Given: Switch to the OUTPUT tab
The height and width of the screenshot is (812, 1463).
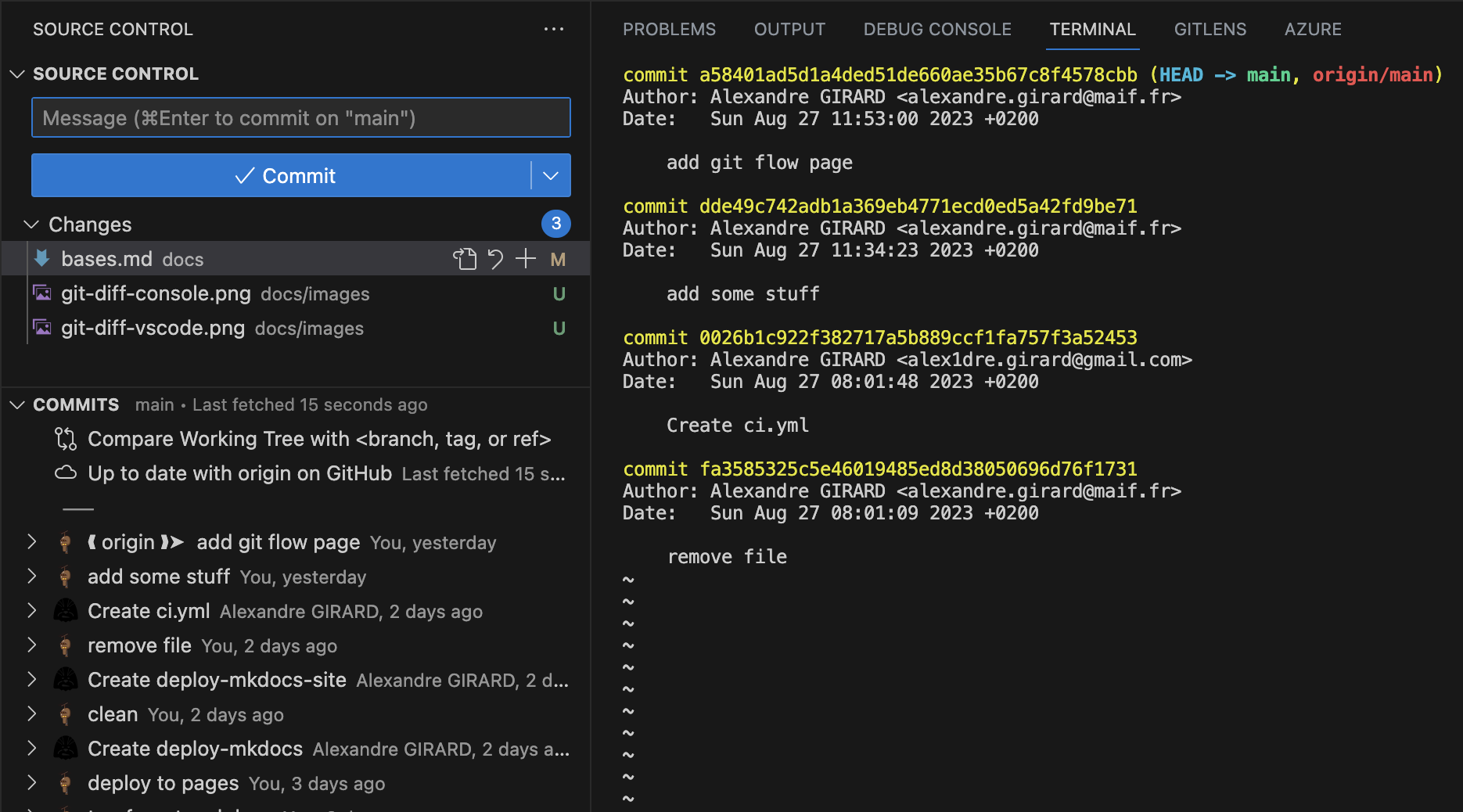Looking at the screenshot, I should [789, 30].
